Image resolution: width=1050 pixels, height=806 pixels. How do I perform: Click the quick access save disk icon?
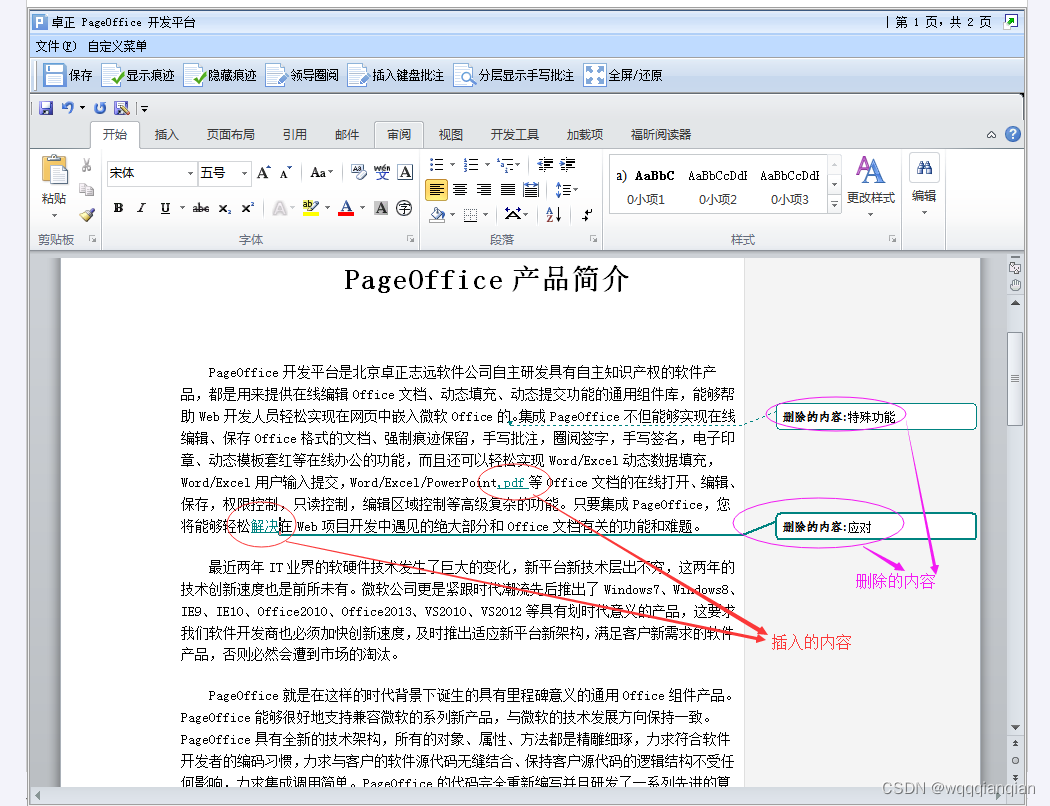coord(46,108)
